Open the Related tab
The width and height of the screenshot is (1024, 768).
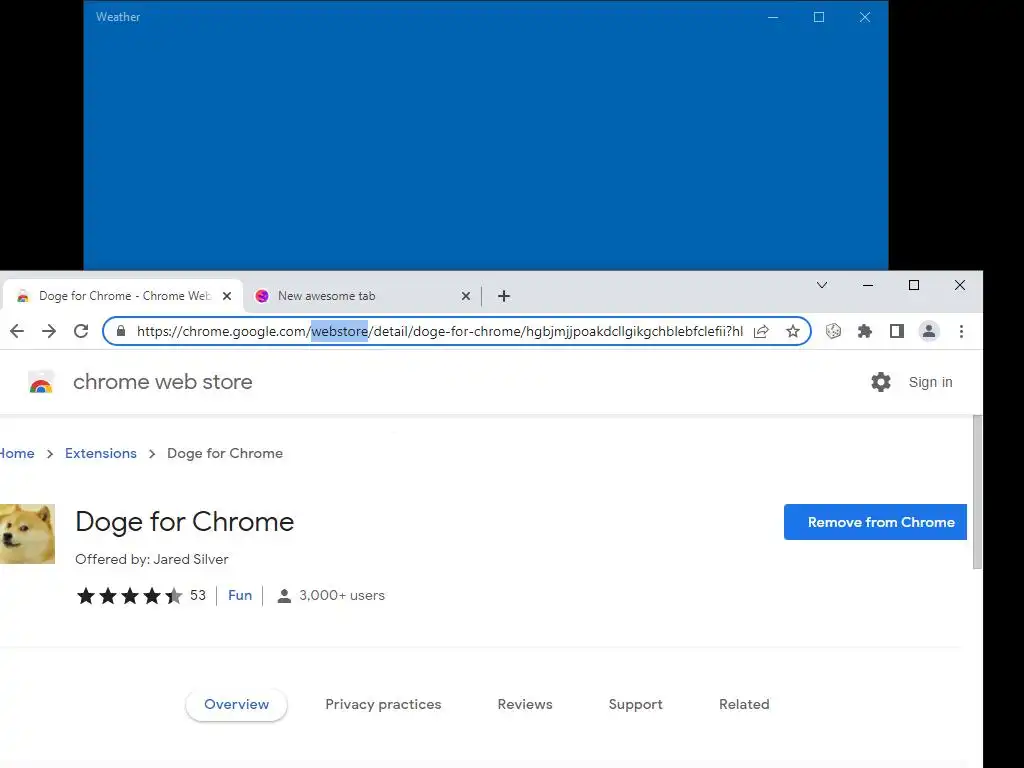[x=744, y=704]
